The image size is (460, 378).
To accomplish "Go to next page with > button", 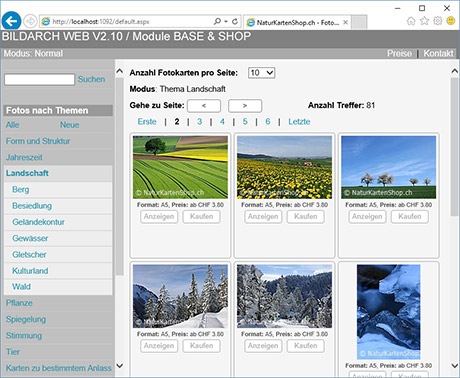I will click(245, 106).
